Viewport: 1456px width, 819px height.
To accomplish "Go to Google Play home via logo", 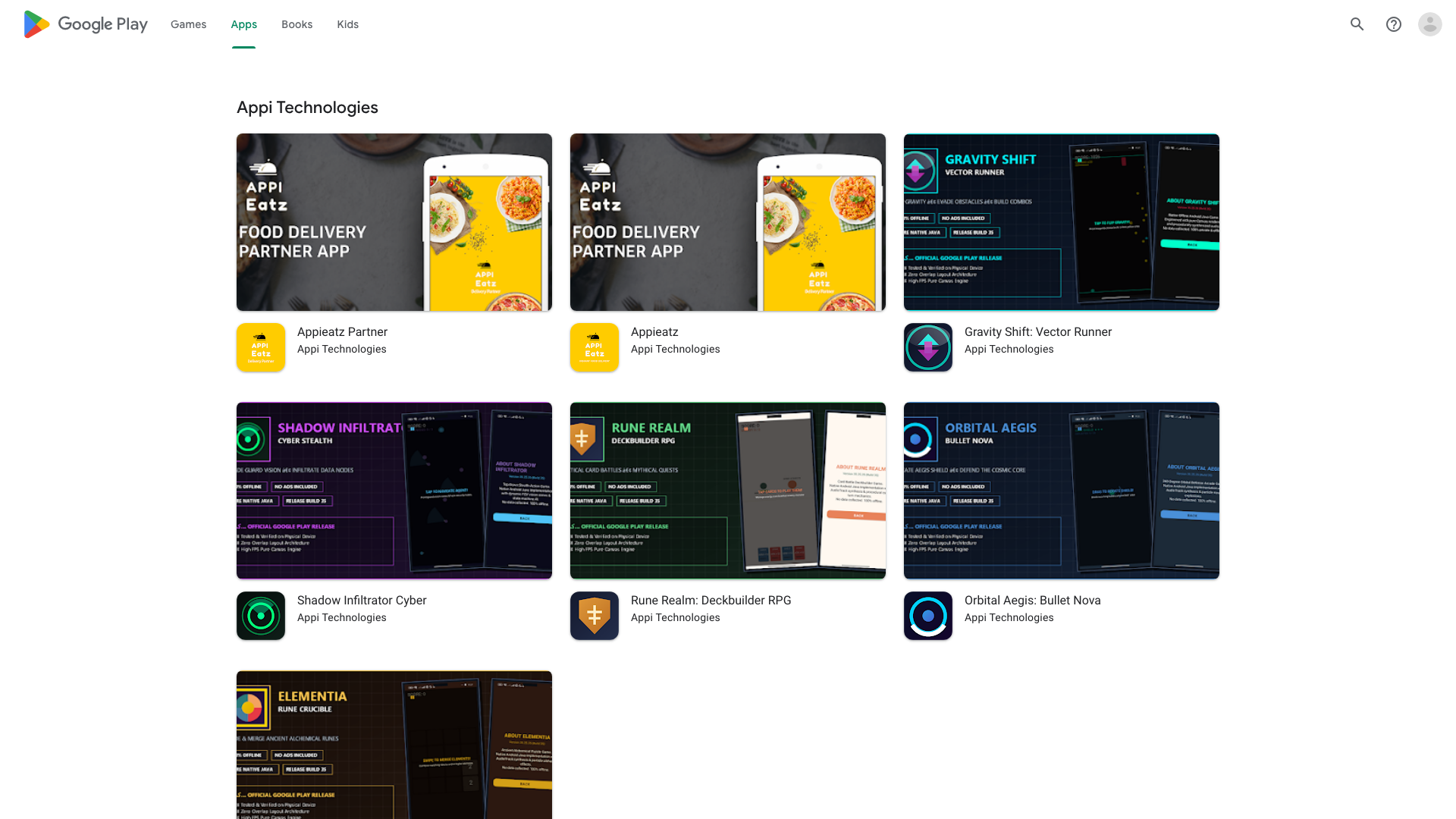I will coord(86,24).
